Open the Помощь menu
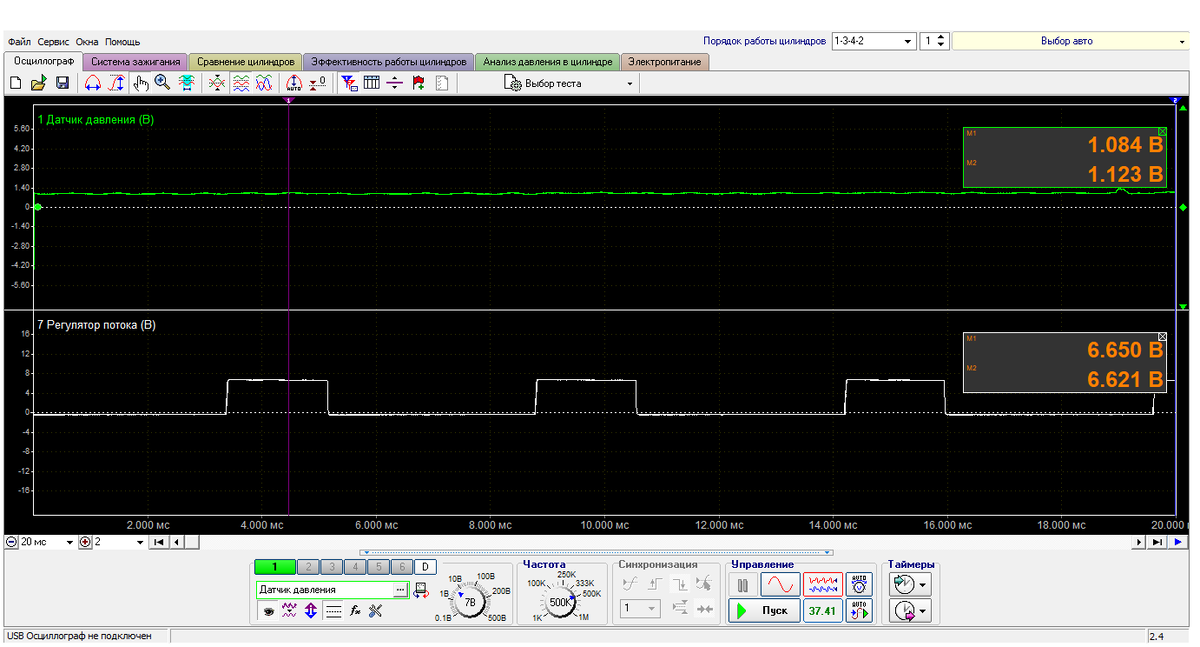This screenshot has width=1200, height=647. click(122, 42)
